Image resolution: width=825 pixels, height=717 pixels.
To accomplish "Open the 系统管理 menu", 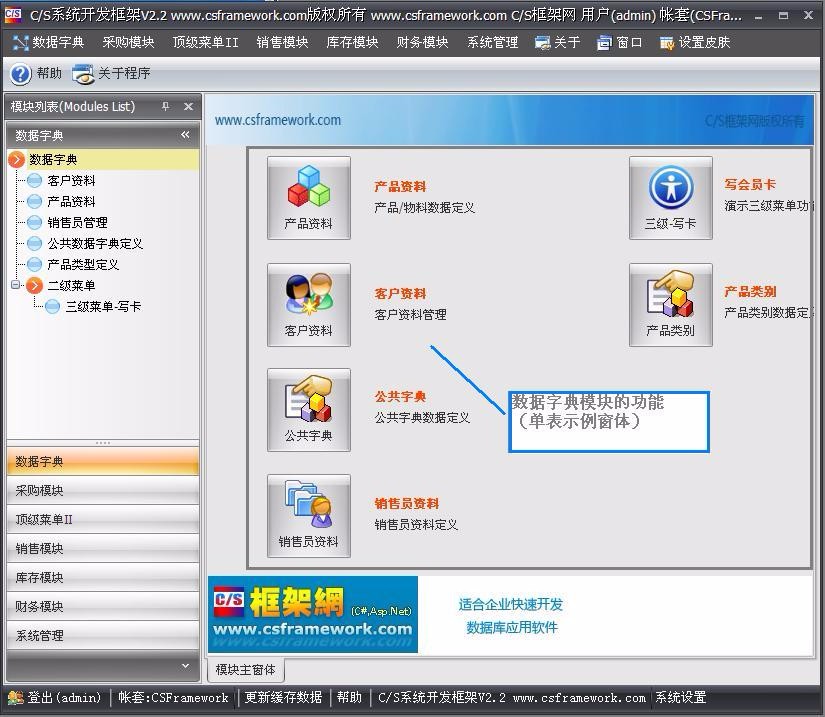I will tap(492, 42).
